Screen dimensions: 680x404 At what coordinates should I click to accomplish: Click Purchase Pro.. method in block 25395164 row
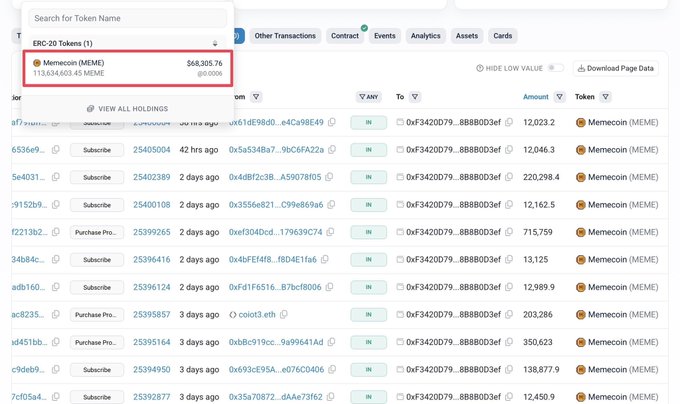click(x=97, y=342)
